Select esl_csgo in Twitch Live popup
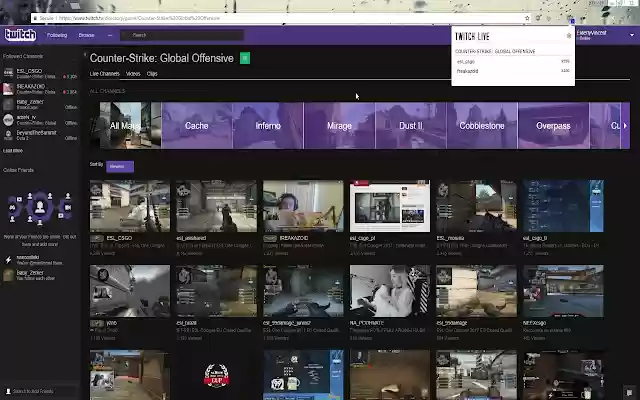Viewport: 640px width, 400px height. pos(513,62)
